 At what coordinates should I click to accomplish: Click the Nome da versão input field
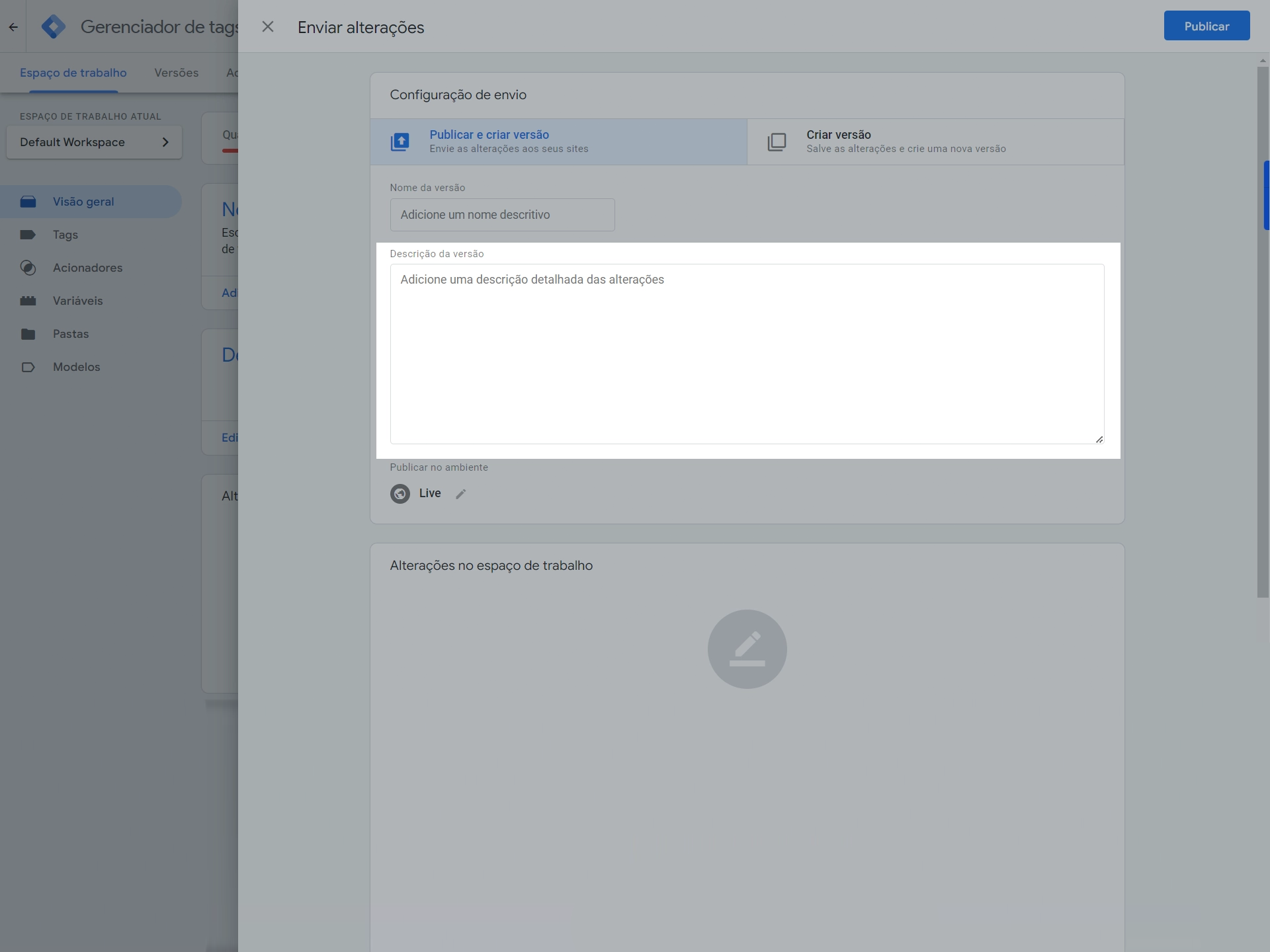[502, 215]
